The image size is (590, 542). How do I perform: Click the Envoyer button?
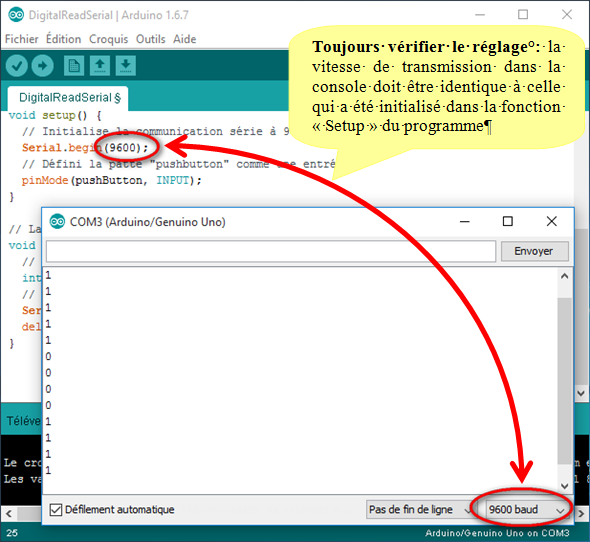point(534,251)
